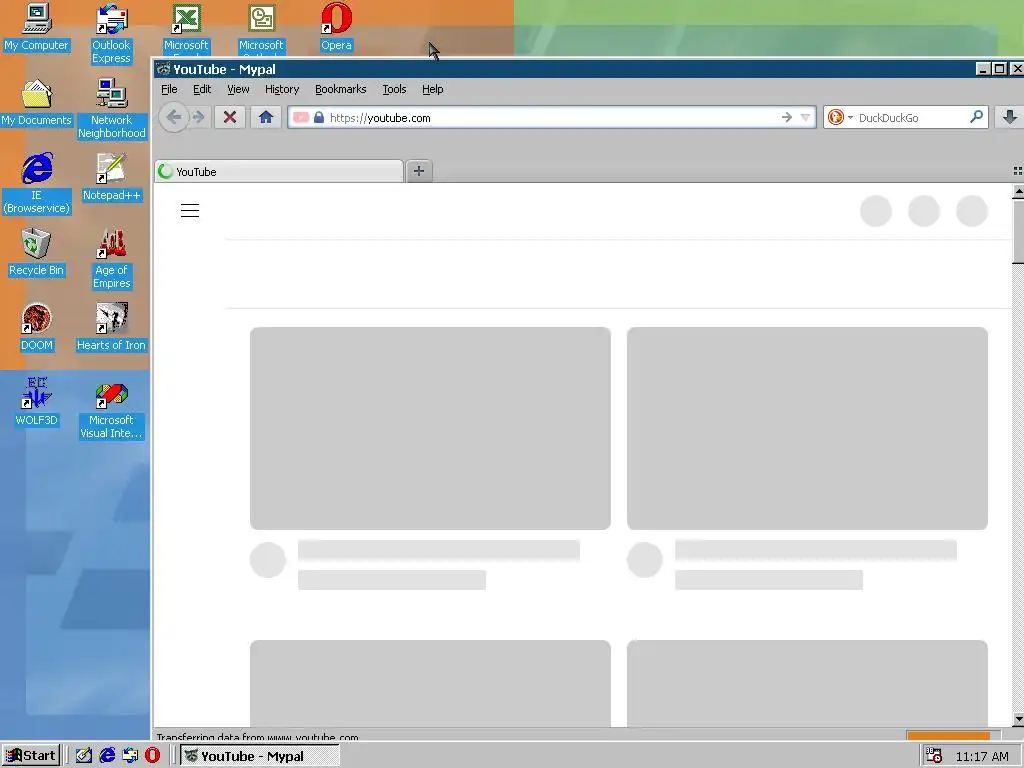Open the Bookmarks menu
Screen dimensions: 1024x768
click(x=340, y=89)
